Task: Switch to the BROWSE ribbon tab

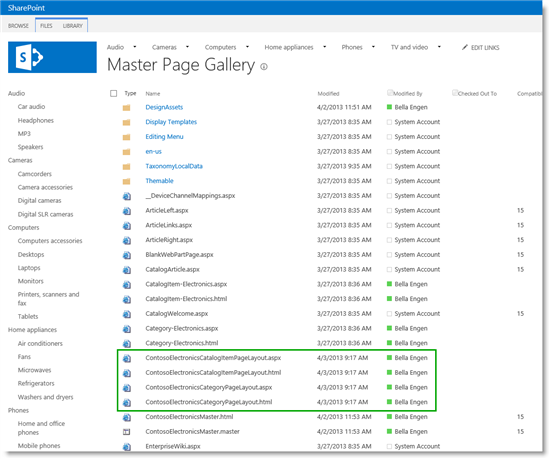Action: pyautogui.click(x=18, y=26)
